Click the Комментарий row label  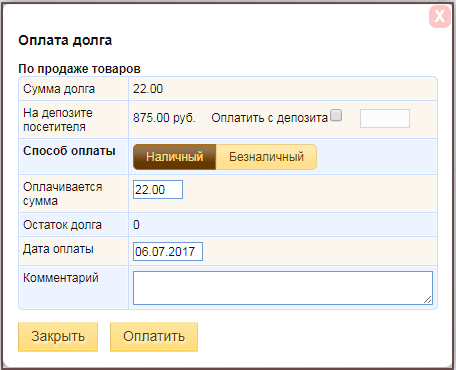point(61,278)
